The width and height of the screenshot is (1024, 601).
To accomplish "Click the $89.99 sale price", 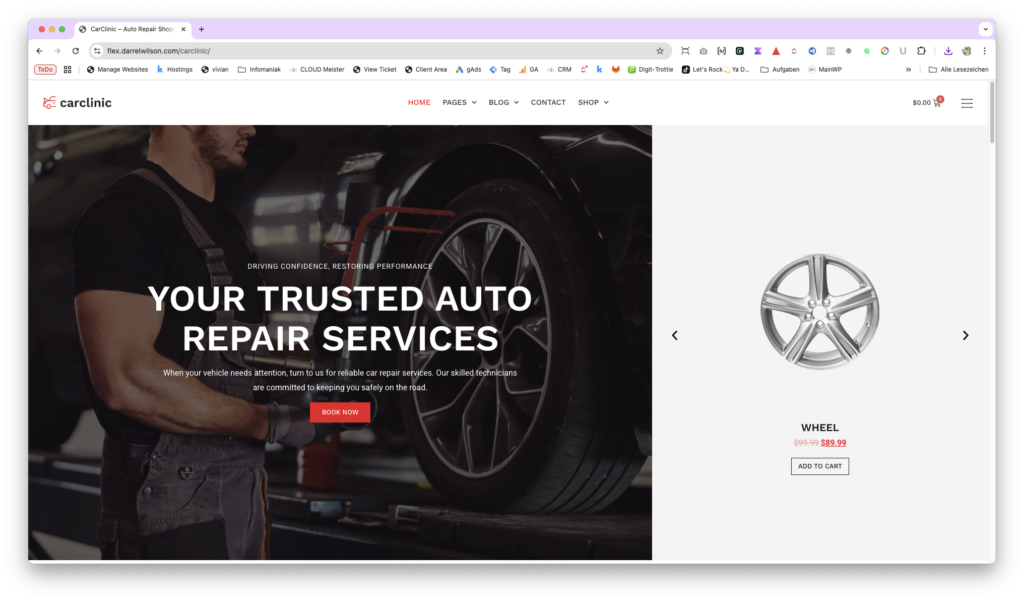I will coord(833,443).
